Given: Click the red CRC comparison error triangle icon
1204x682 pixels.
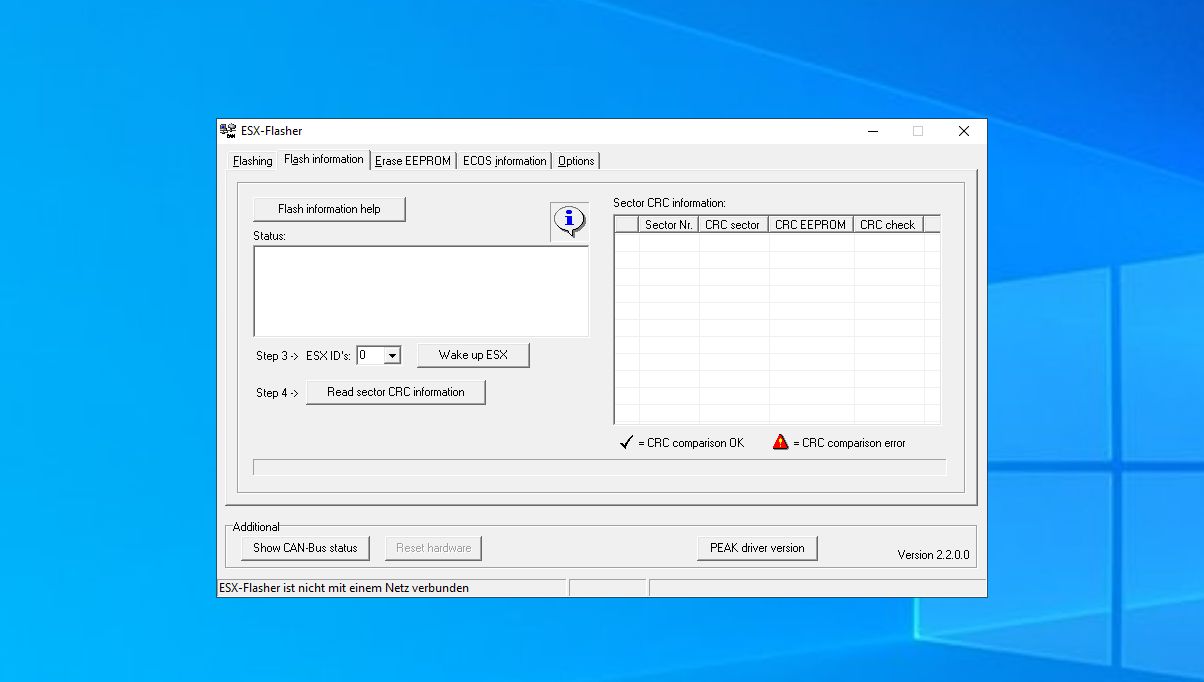Looking at the screenshot, I should 779,441.
